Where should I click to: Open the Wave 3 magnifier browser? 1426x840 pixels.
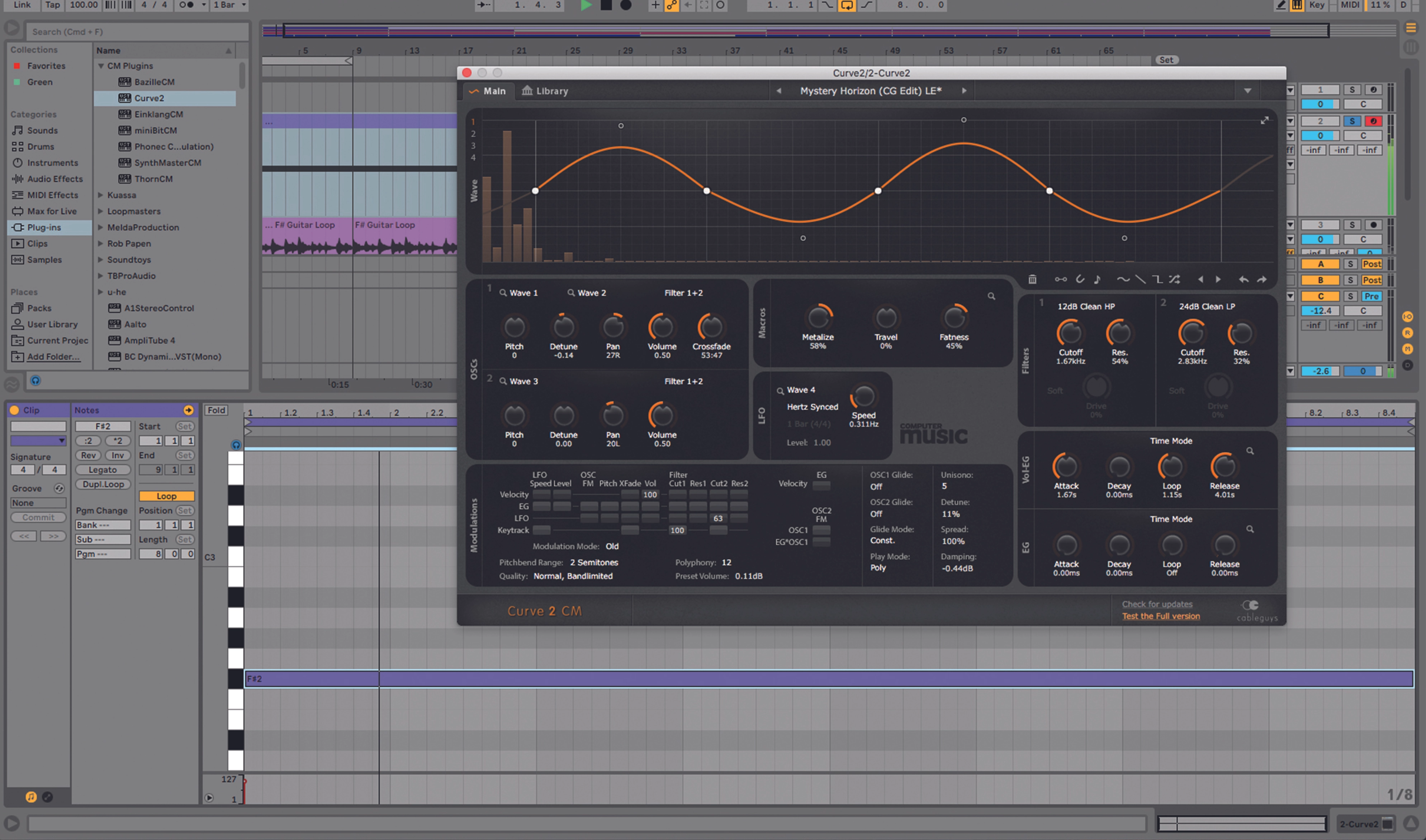(502, 381)
